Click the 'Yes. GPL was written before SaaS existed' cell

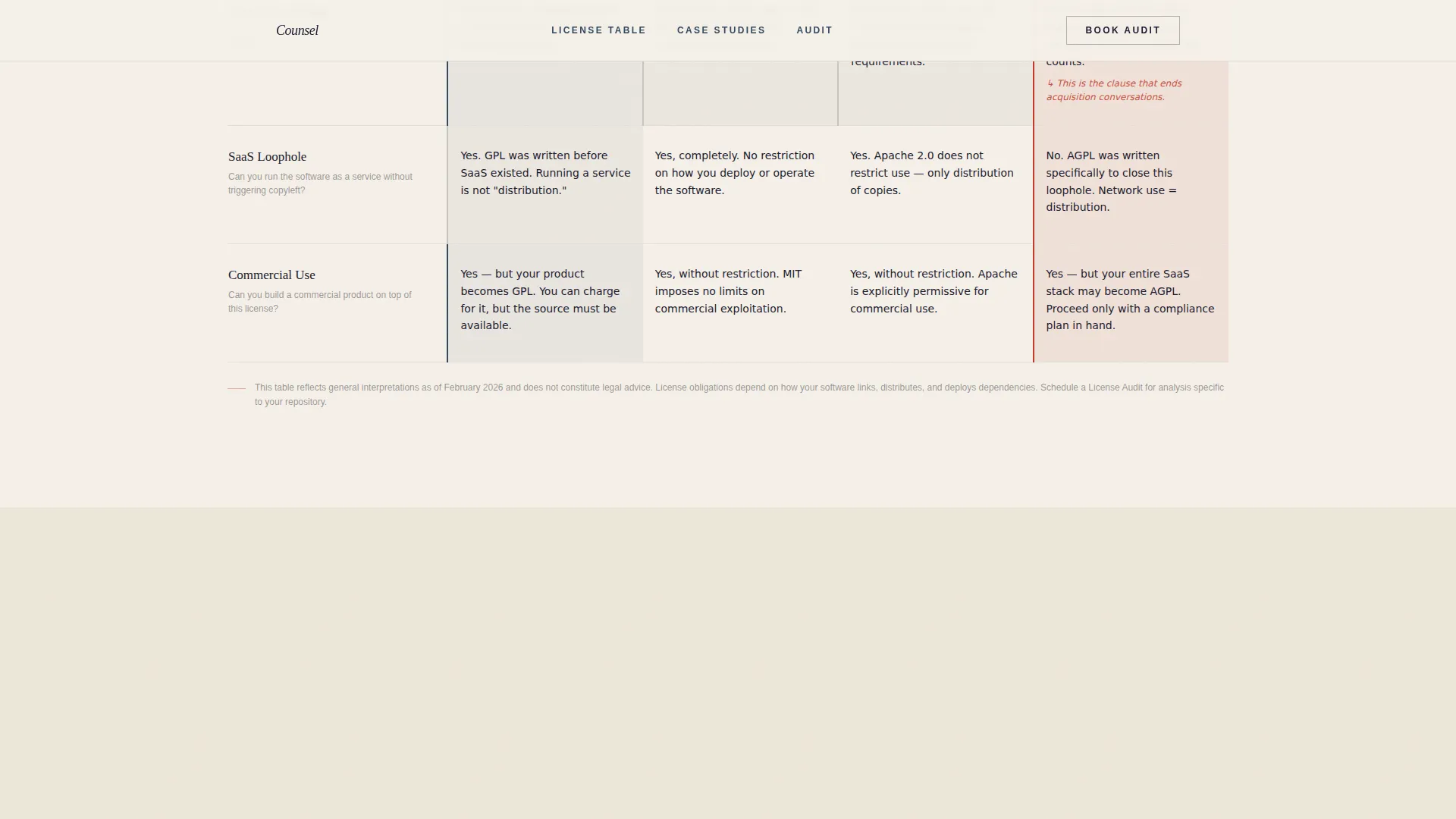pyautogui.click(x=545, y=185)
